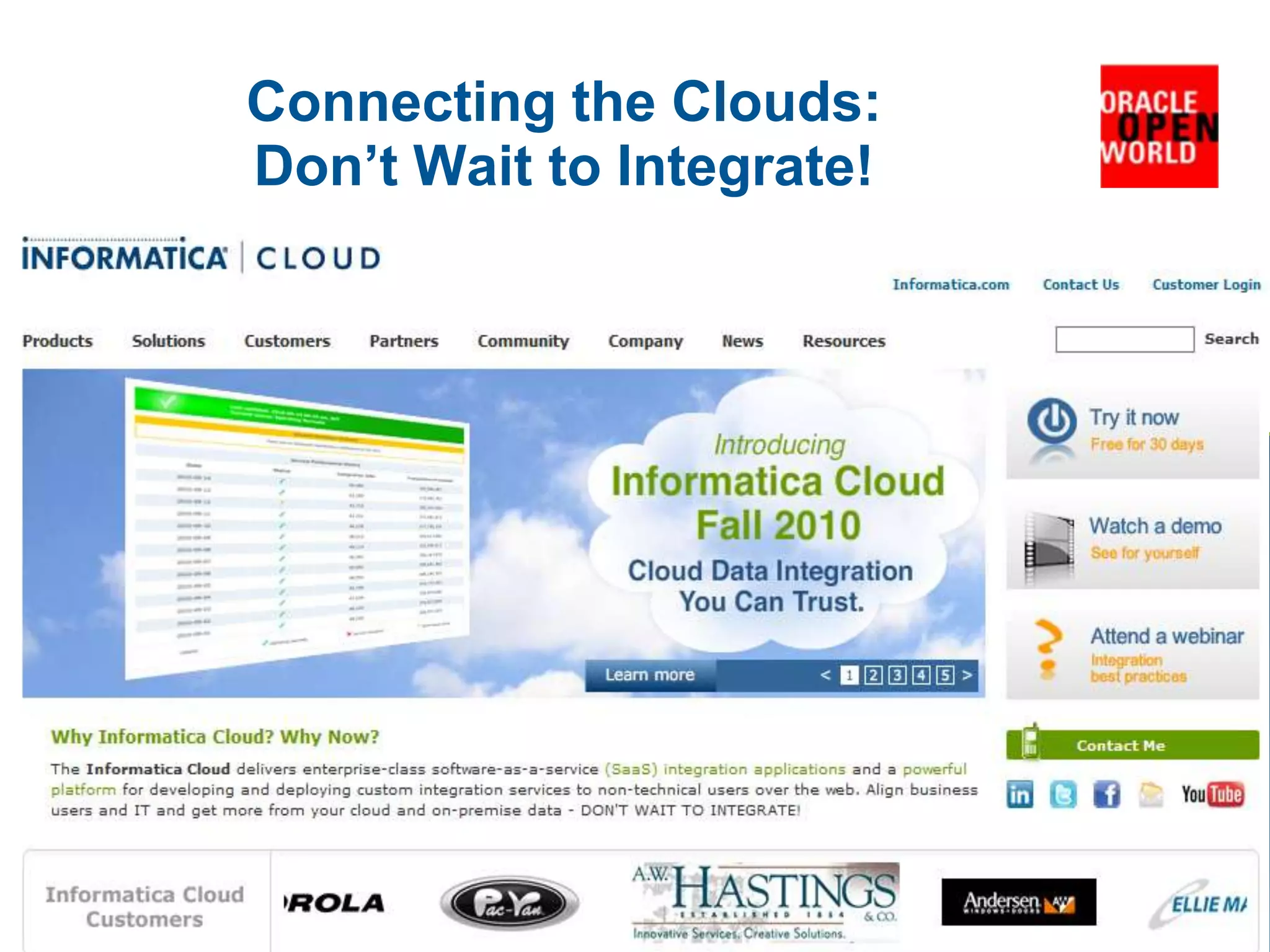Image resolution: width=1270 pixels, height=952 pixels.
Task: Open the YouTube logo link
Action: tap(1212, 795)
